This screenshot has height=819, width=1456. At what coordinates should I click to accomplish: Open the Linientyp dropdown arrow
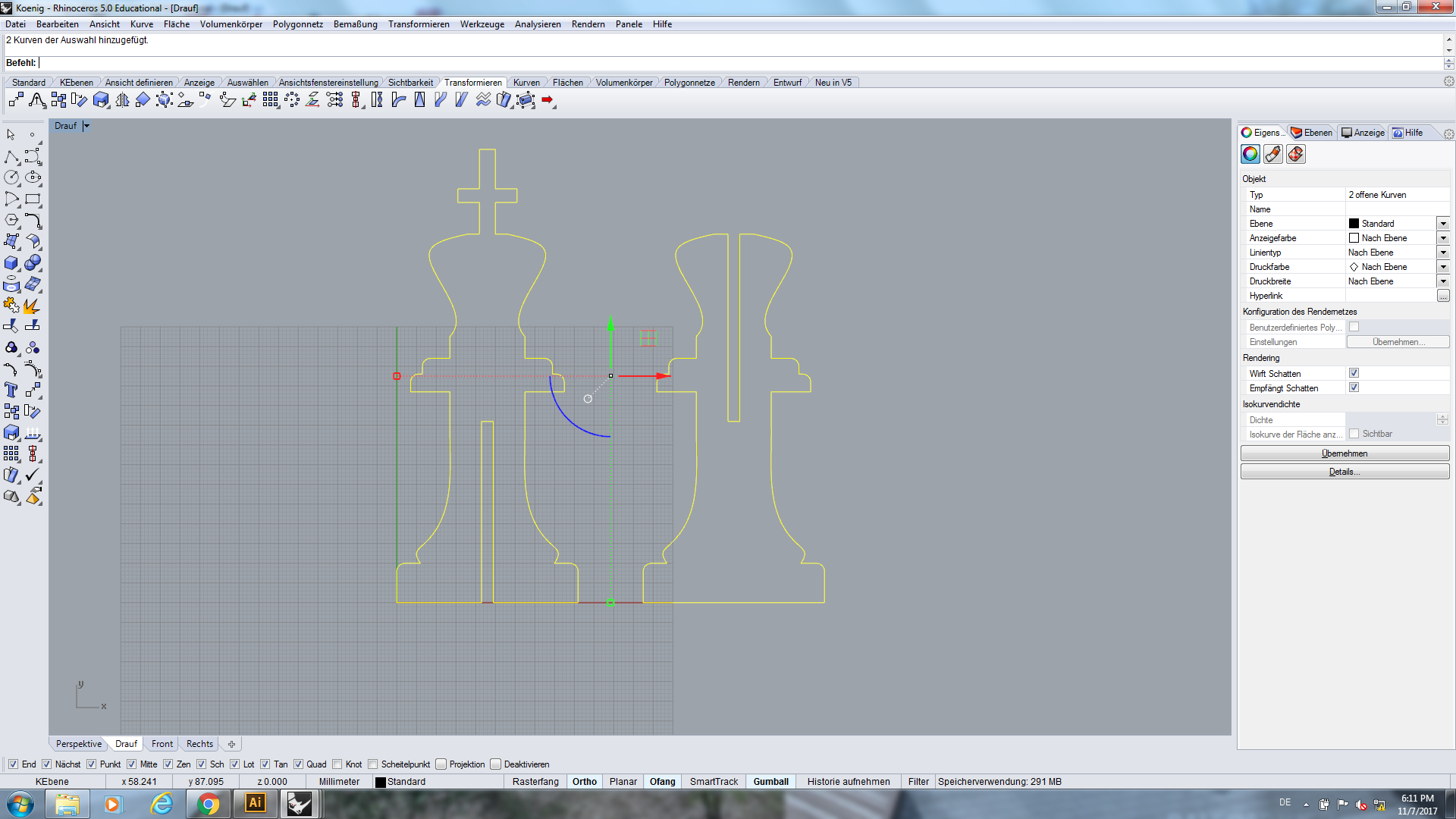tap(1442, 253)
